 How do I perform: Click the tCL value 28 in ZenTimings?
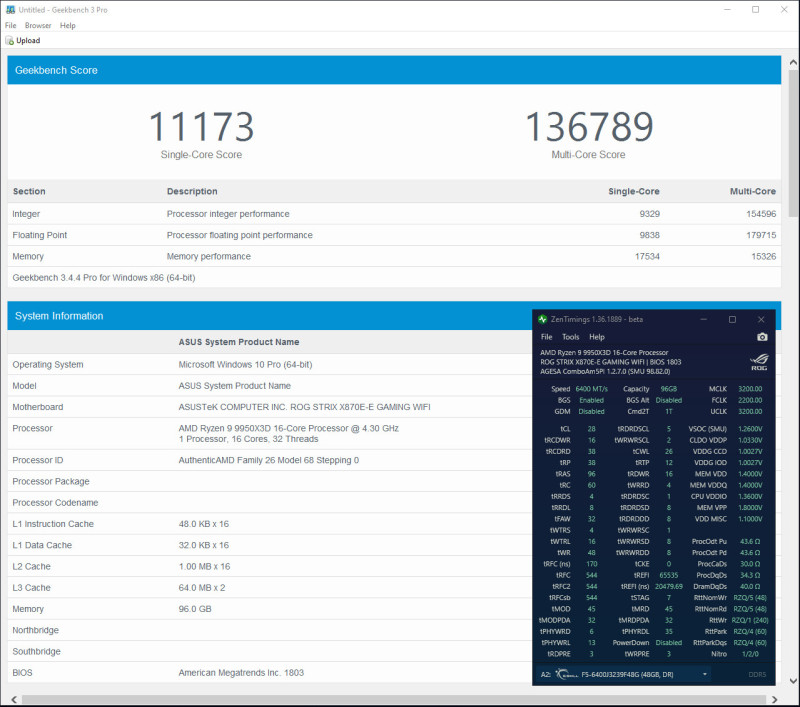point(591,428)
